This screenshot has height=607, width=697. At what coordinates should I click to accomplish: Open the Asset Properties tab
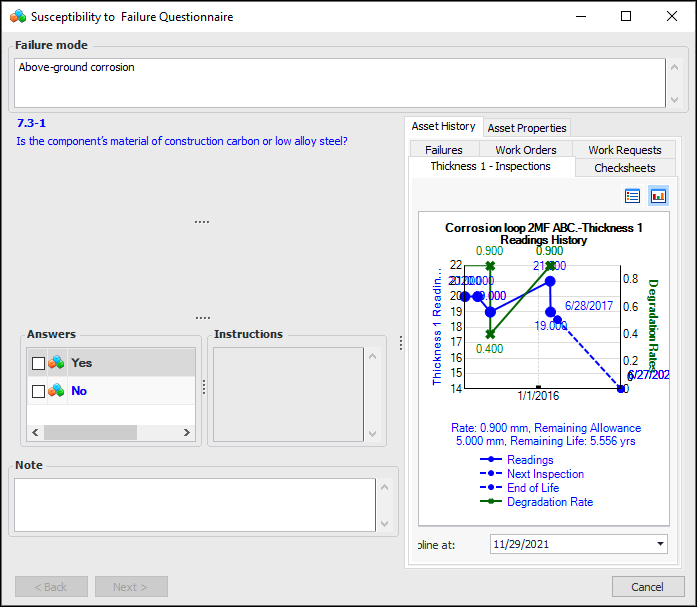[x=527, y=128]
